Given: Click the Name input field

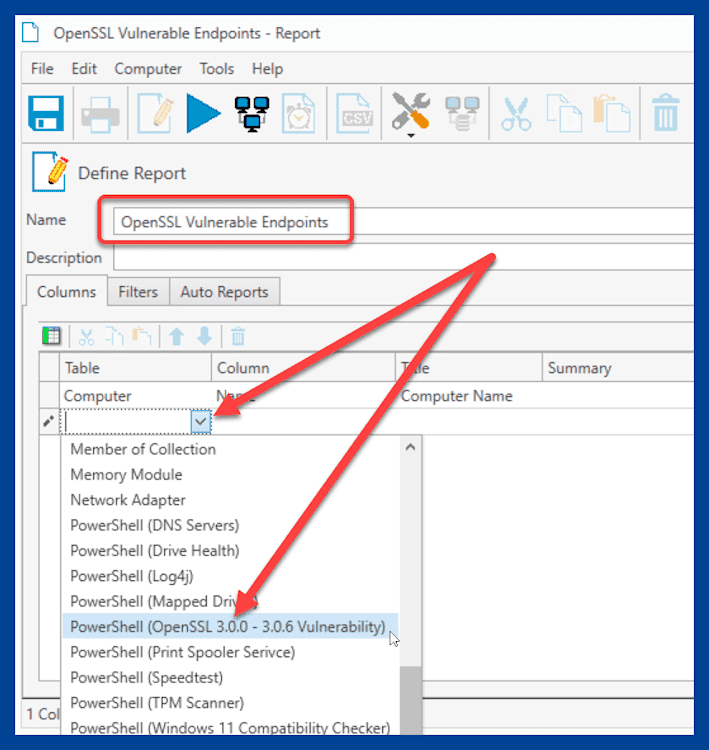Looking at the screenshot, I should pyautogui.click(x=403, y=221).
